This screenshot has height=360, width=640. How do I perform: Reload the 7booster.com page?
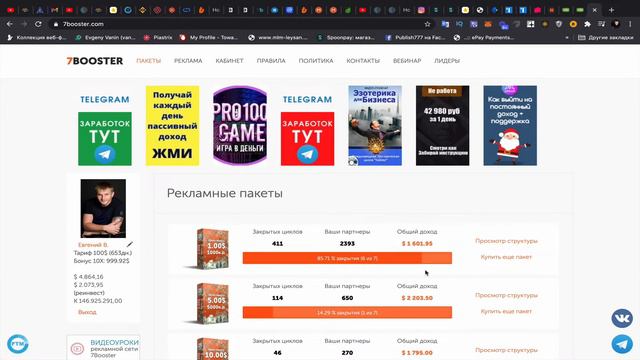click(38, 24)
